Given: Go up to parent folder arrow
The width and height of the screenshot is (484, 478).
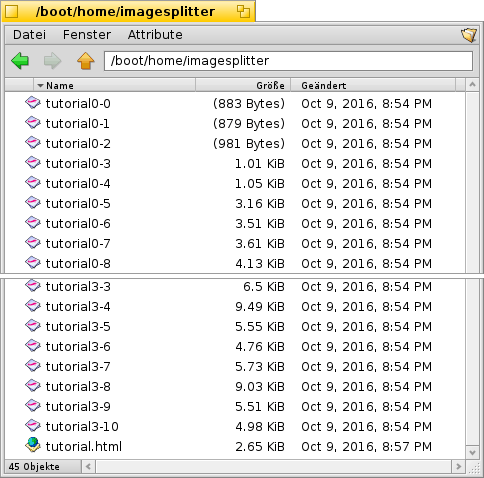Looking at the screenshot, I should point(86,61).
